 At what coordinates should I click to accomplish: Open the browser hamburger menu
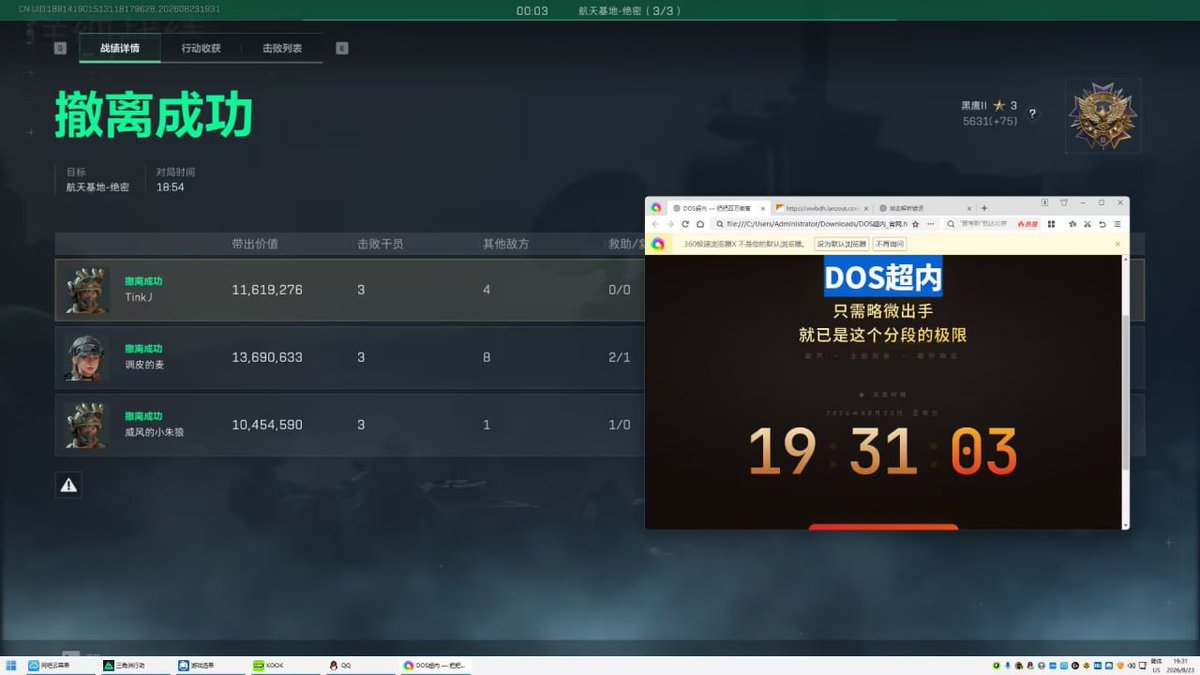tap(1117, 224)
